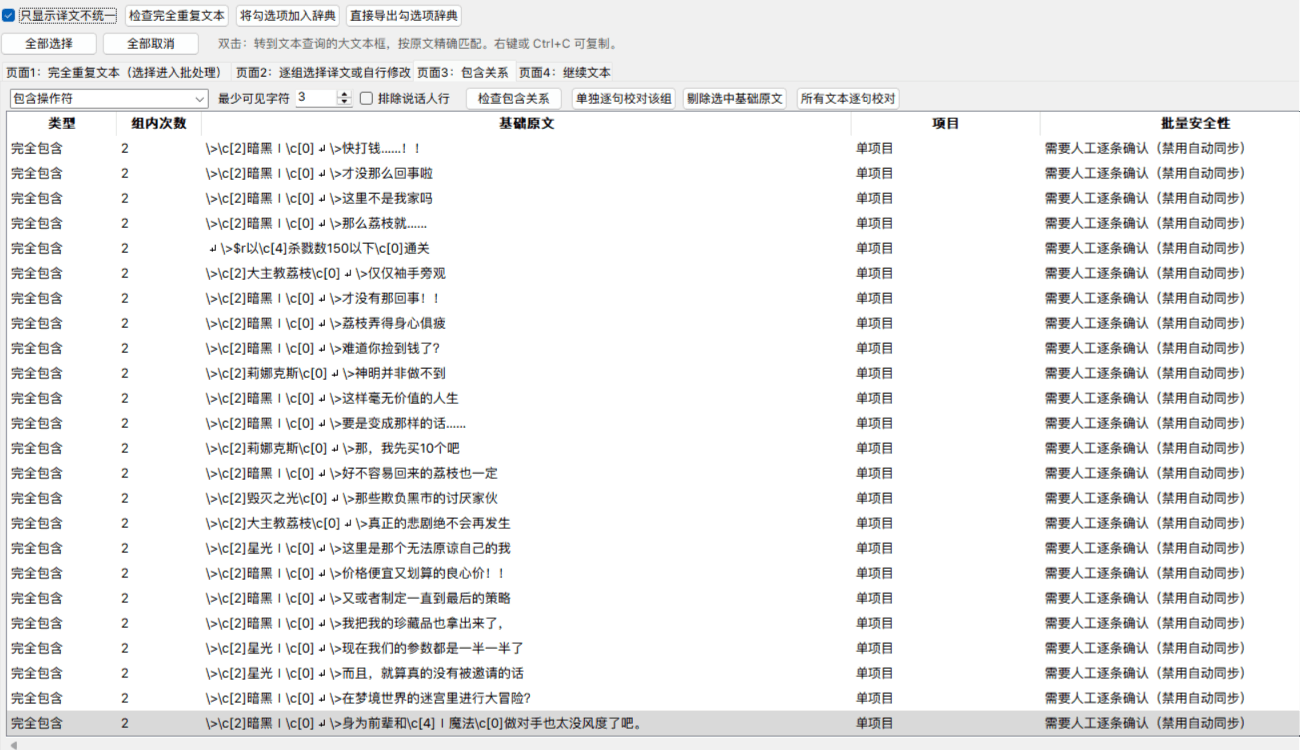This screenshot has width=1300, height=750.
Task: Open the 页面4：继续文本 tab
Action: (x=565, y=73)
